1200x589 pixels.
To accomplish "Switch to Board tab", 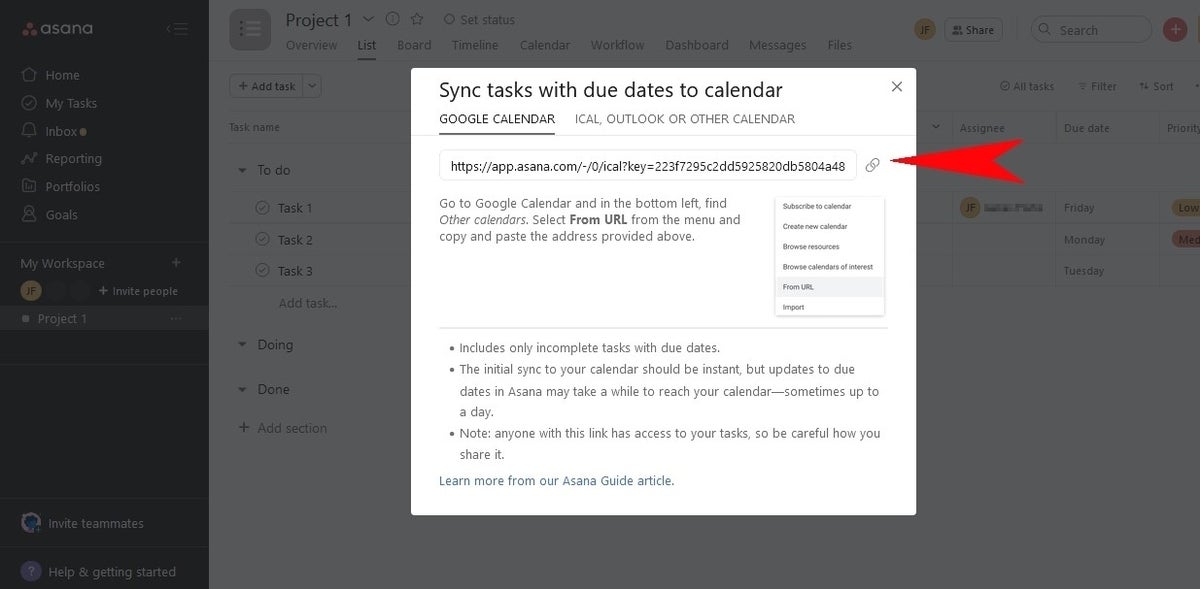I will pyautogui.click(x=414, y=45).
